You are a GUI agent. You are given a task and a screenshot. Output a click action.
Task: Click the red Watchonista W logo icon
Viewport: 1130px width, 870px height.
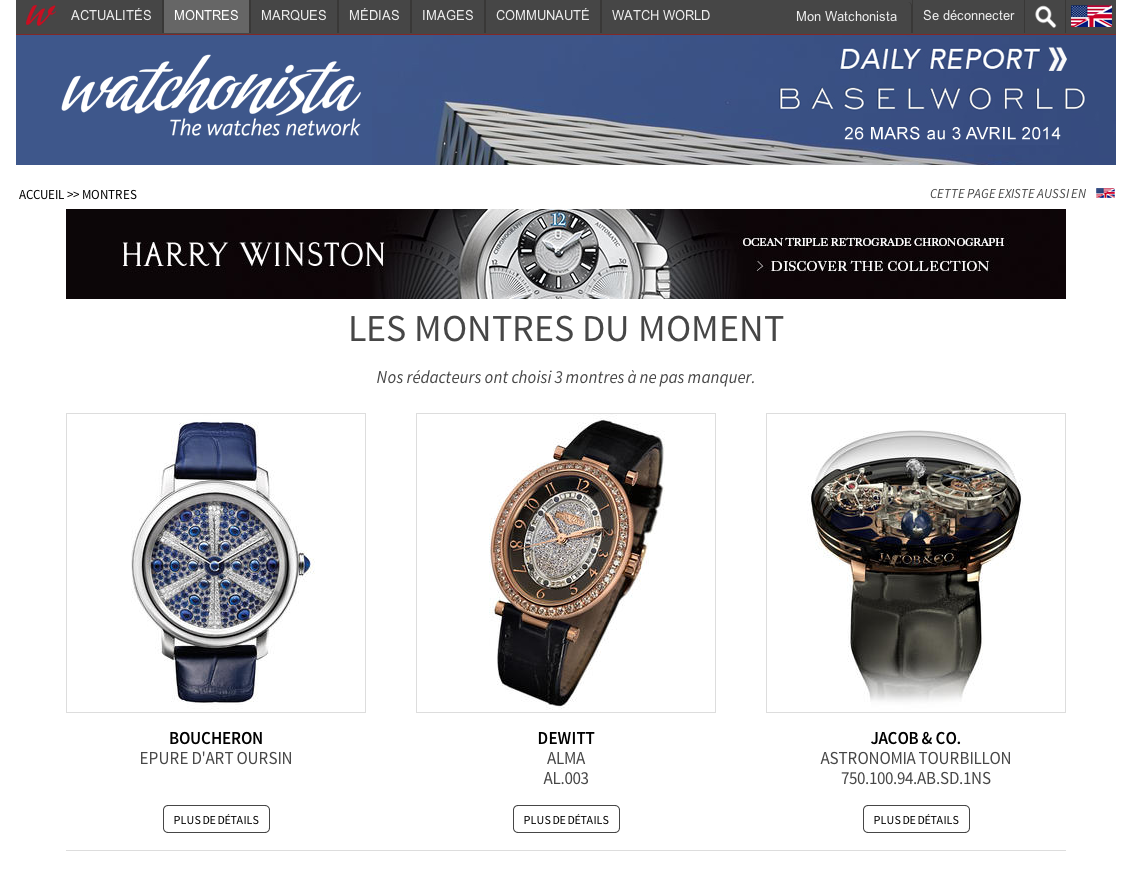(x=39, y=15)
